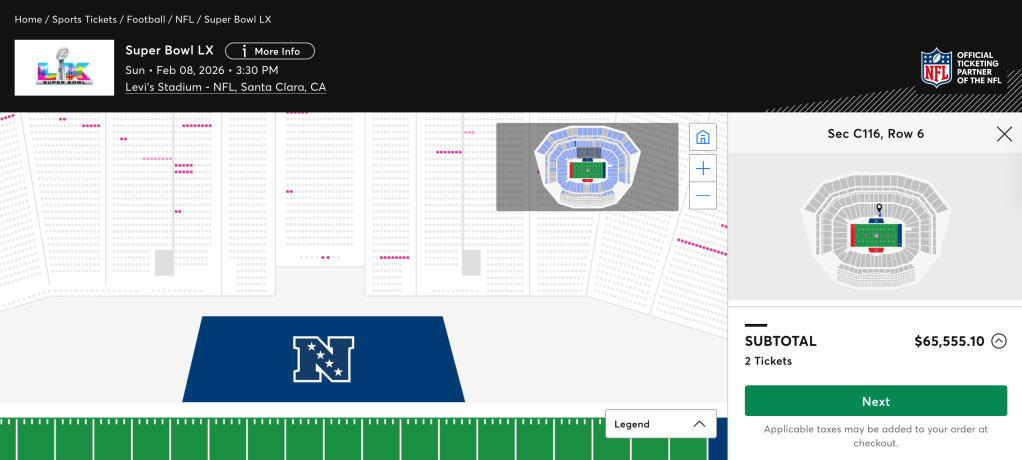Open Levi's Stadium venue link
1022x460 pixels.
[x=225, y=87]
